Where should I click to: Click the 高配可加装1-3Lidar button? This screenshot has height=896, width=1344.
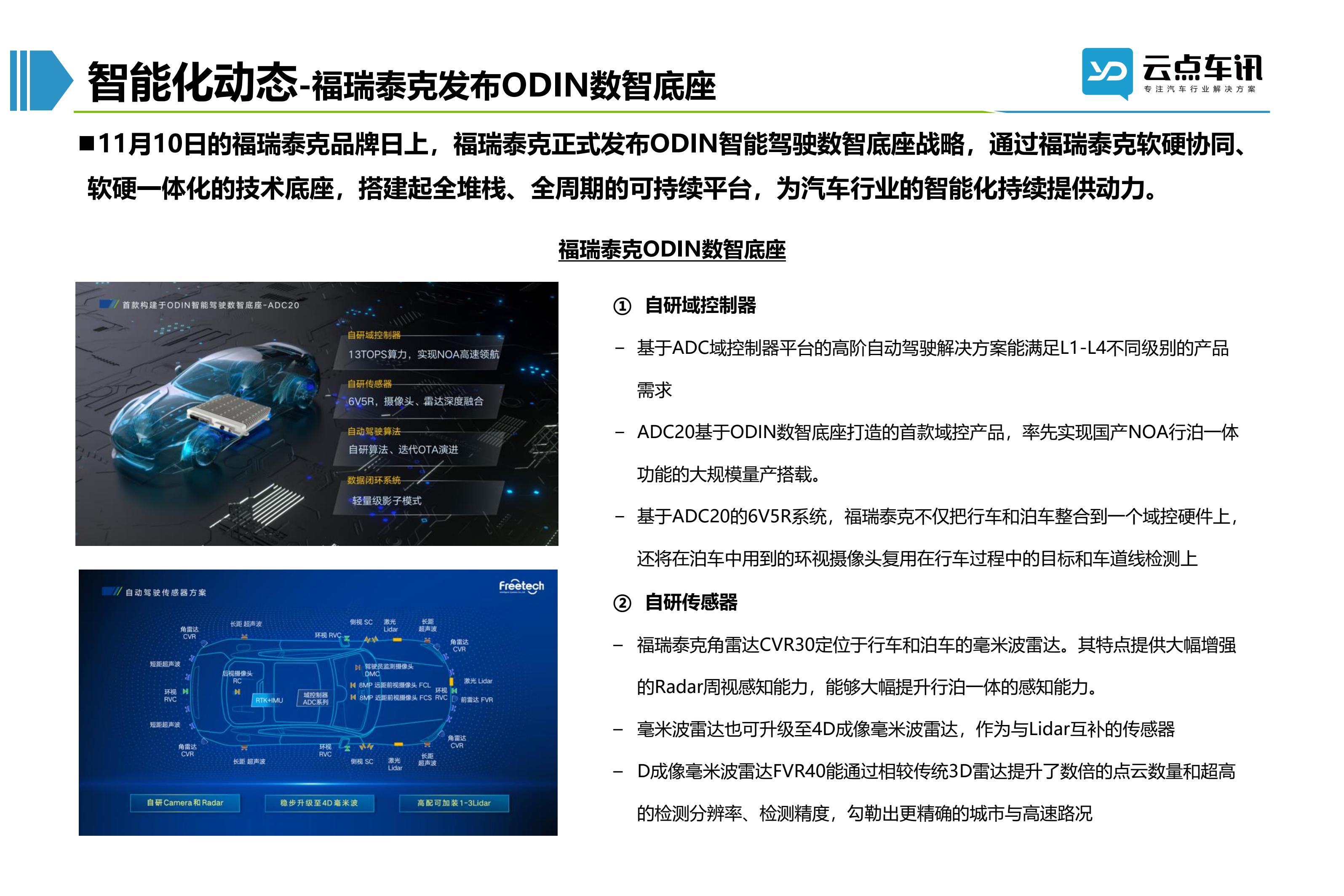pos(454,803)
